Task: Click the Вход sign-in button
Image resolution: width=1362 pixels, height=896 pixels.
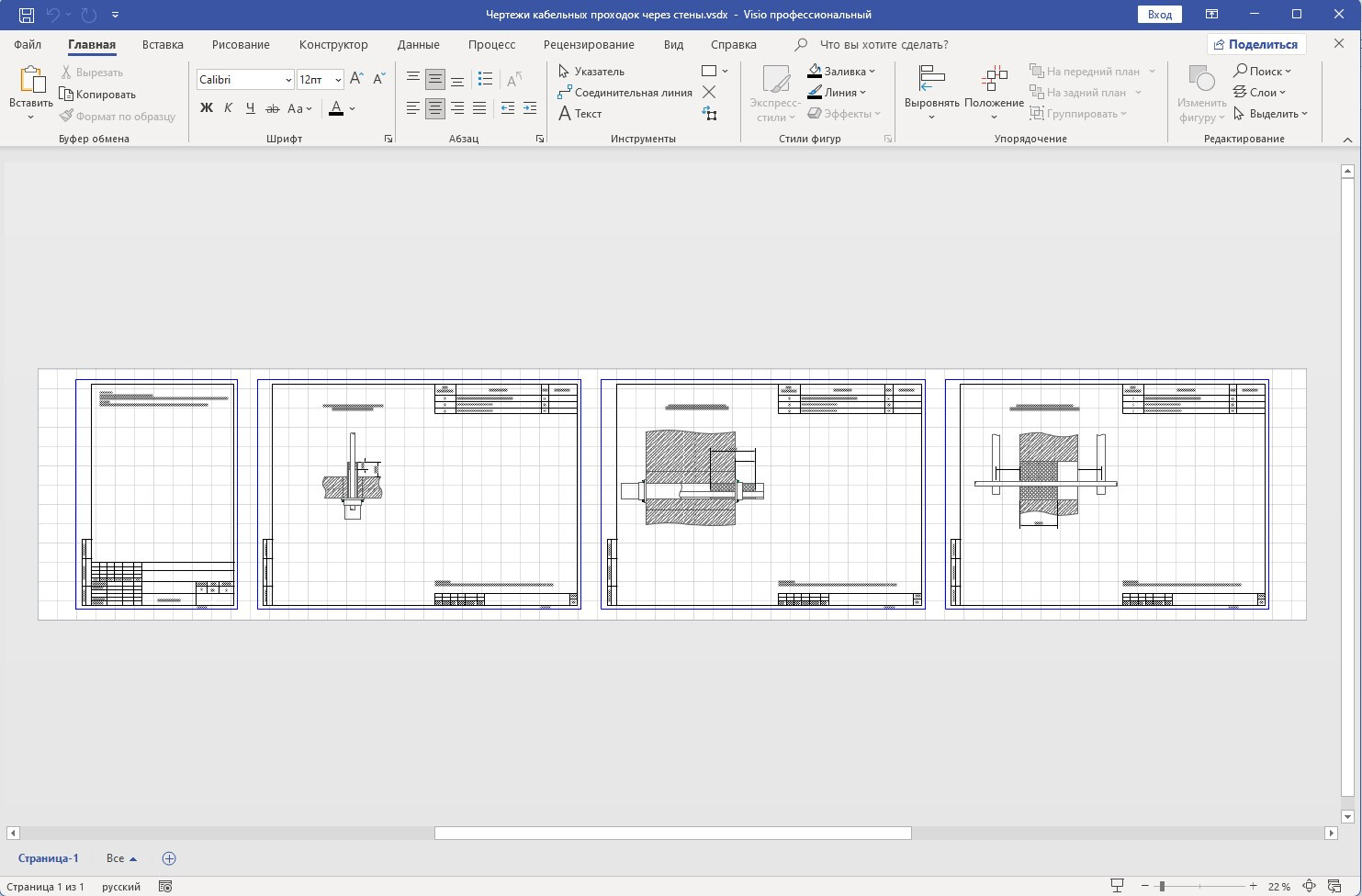Action: 1160,14
